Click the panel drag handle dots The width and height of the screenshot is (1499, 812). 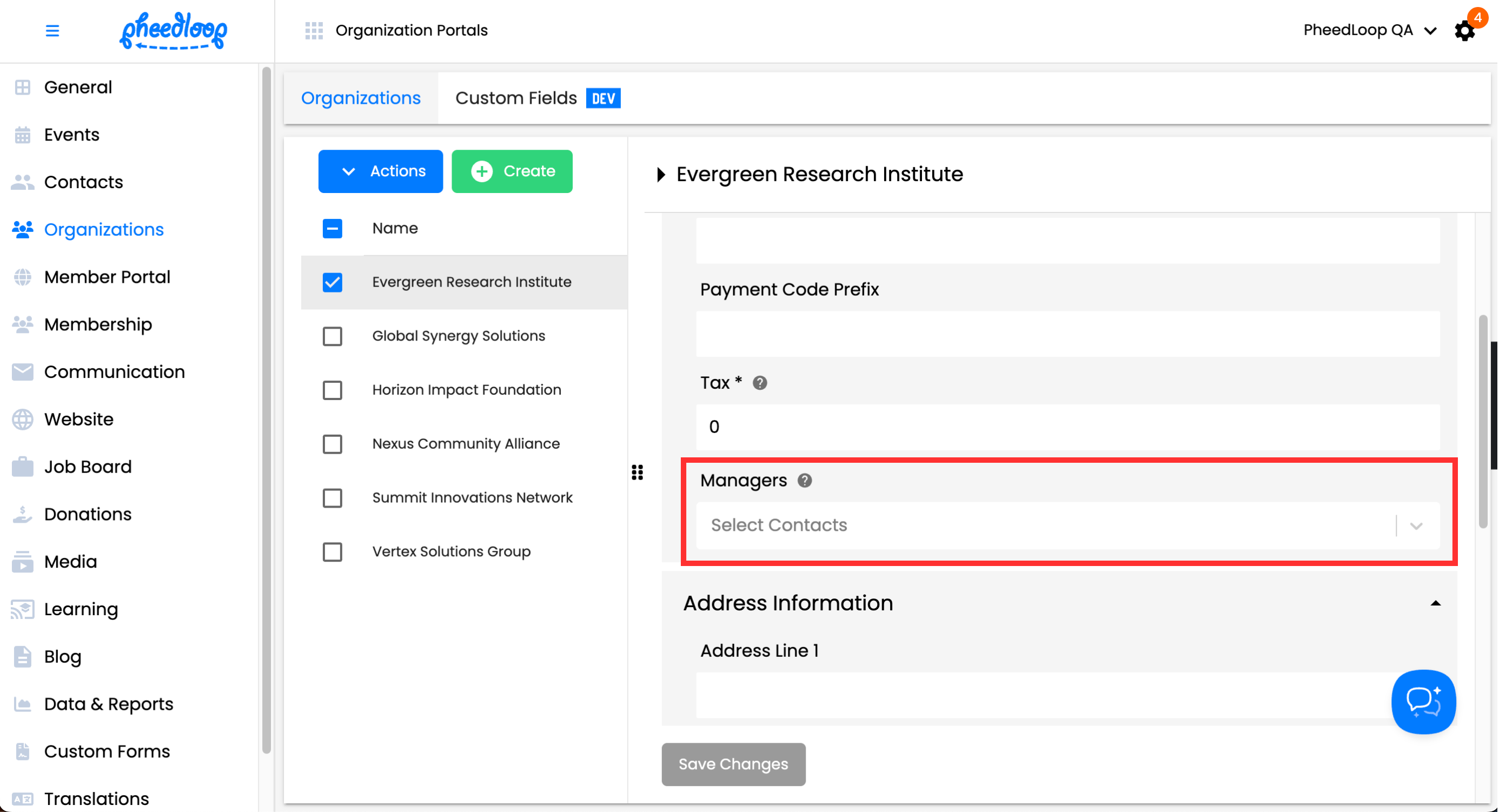[637, 472]
